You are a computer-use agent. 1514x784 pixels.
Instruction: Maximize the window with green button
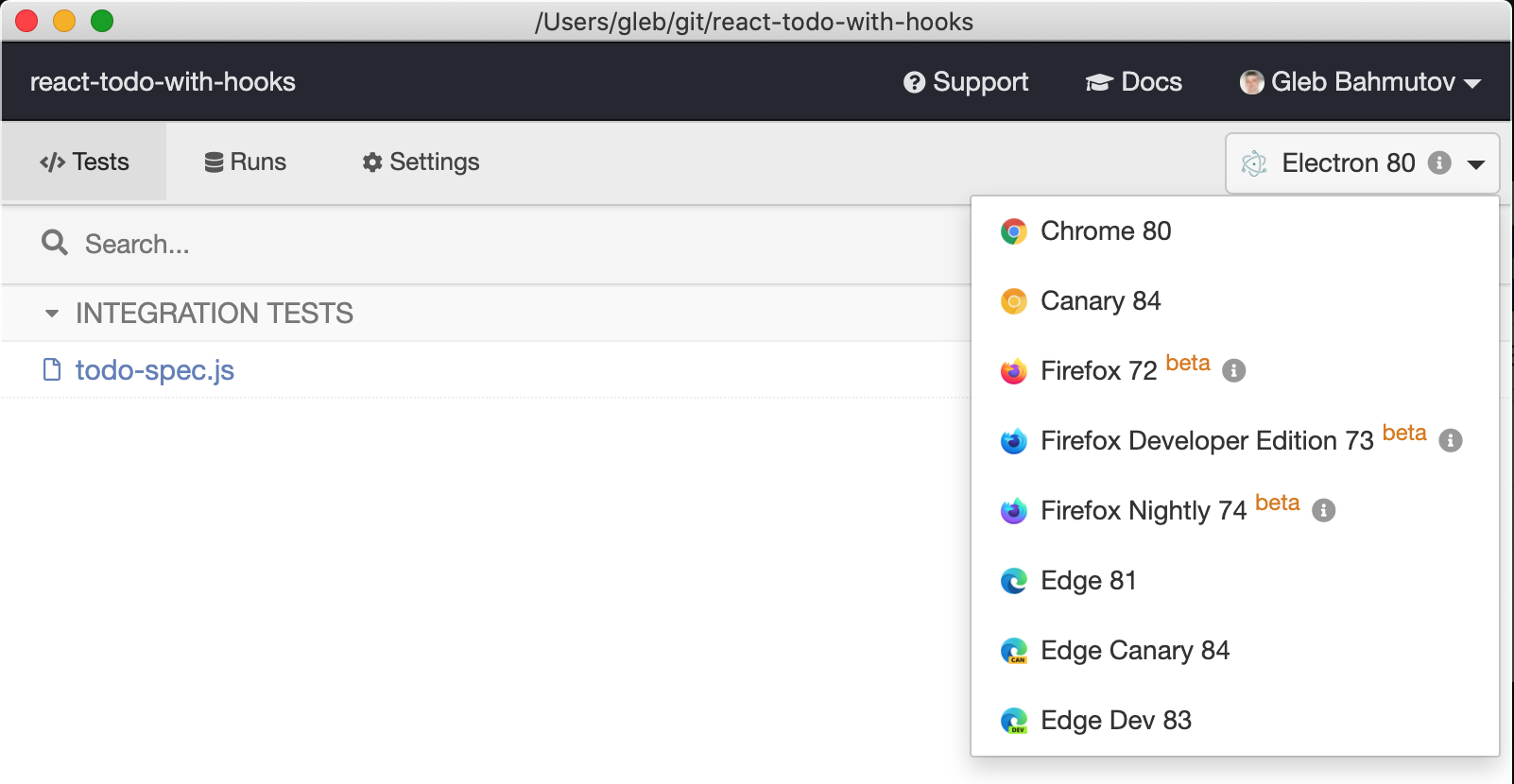(x=102, y=21)
